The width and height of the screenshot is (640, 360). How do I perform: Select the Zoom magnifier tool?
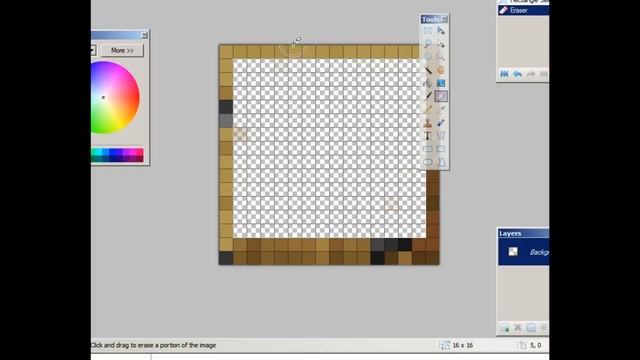pyautogui.click(x=441, y=57)
